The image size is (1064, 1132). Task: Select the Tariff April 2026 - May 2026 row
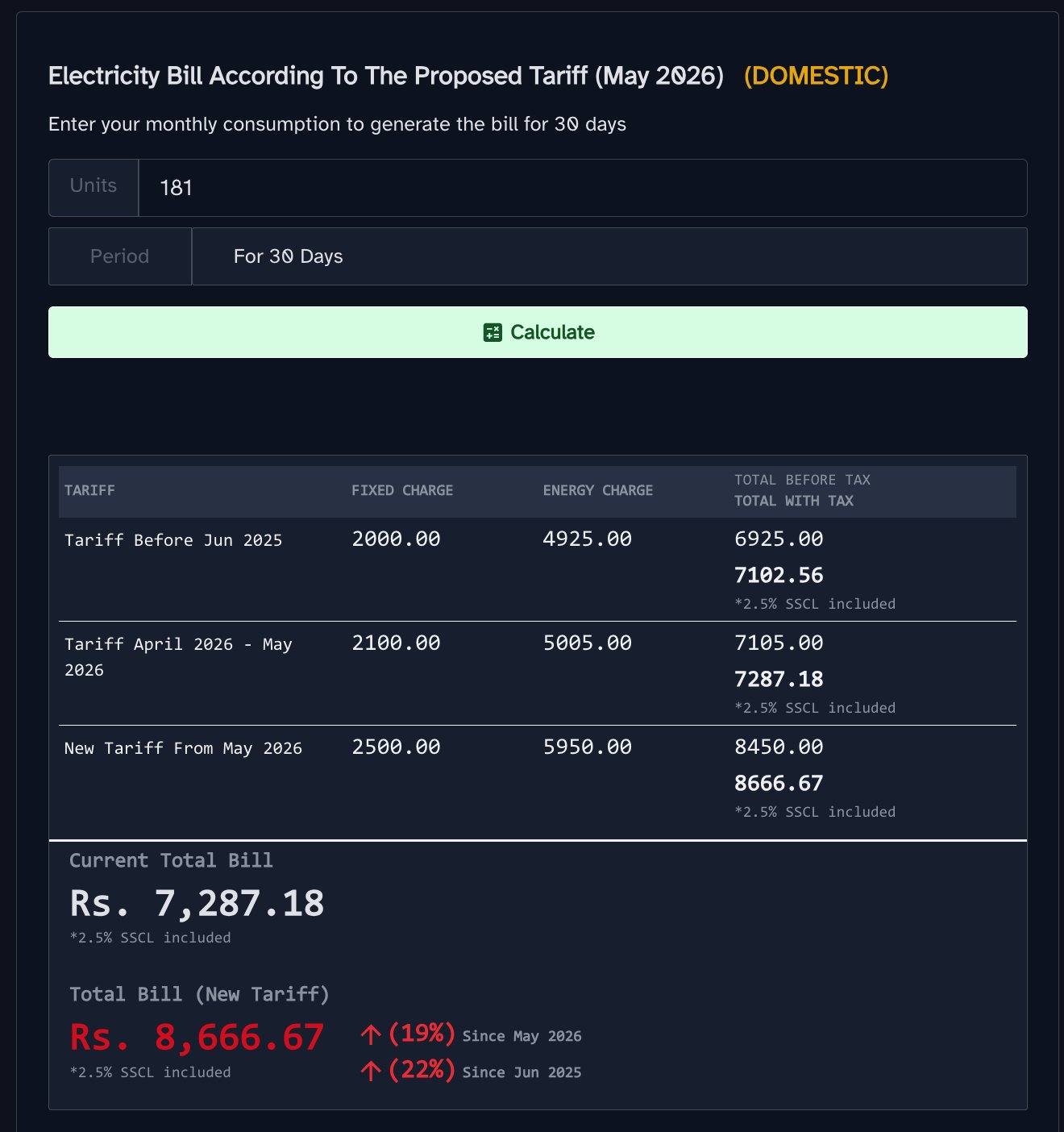[538, 673]
